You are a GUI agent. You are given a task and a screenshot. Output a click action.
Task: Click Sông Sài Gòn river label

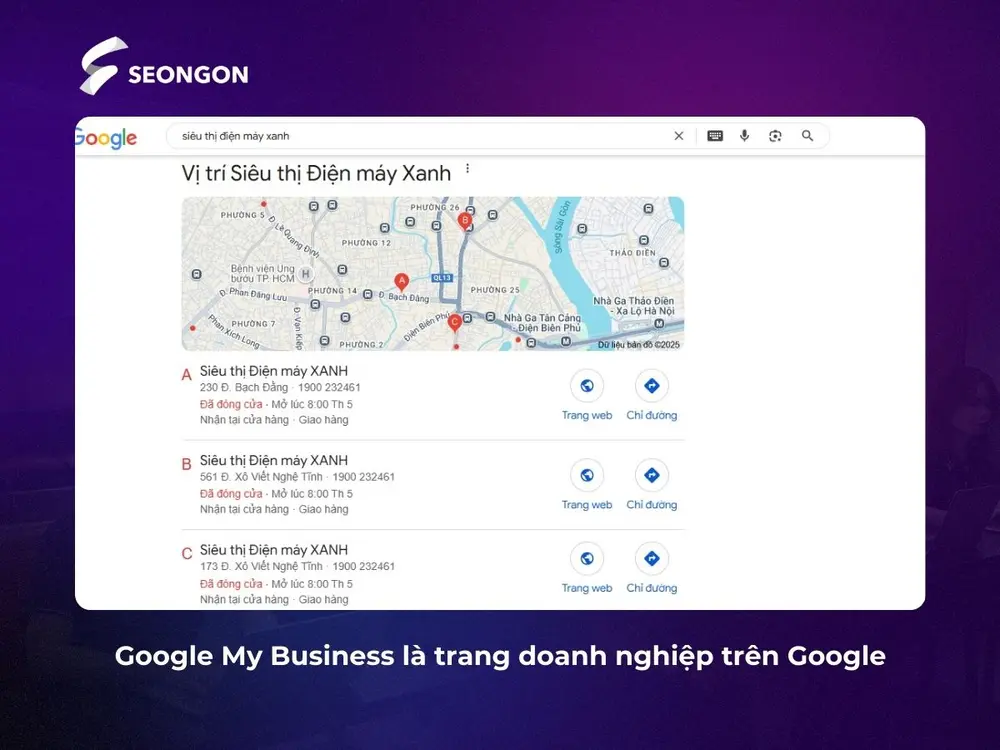pyautogui.click(x=561, y=228)
